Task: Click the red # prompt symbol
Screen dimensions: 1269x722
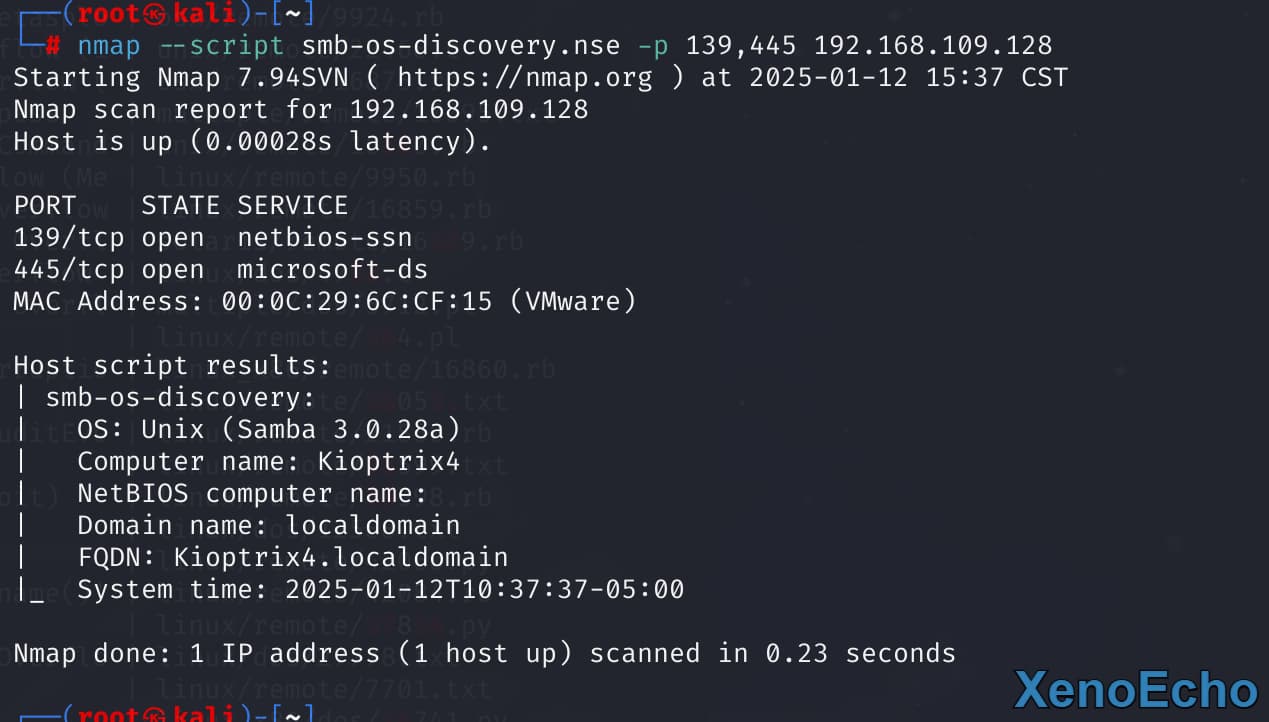Action: (53, 46)
